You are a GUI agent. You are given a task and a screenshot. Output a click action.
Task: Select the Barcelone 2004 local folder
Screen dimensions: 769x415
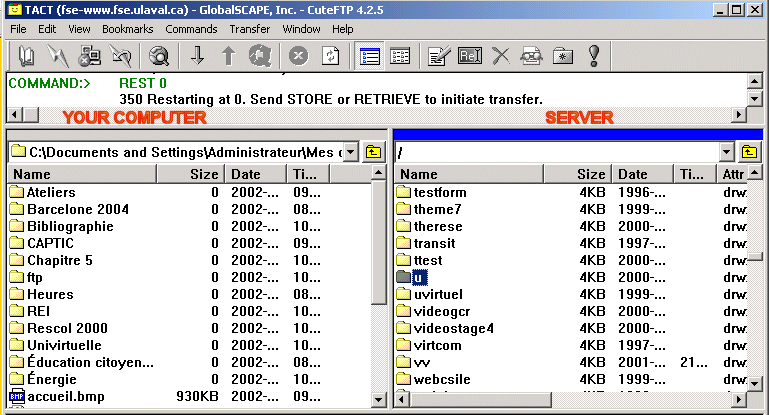[77, 209]
